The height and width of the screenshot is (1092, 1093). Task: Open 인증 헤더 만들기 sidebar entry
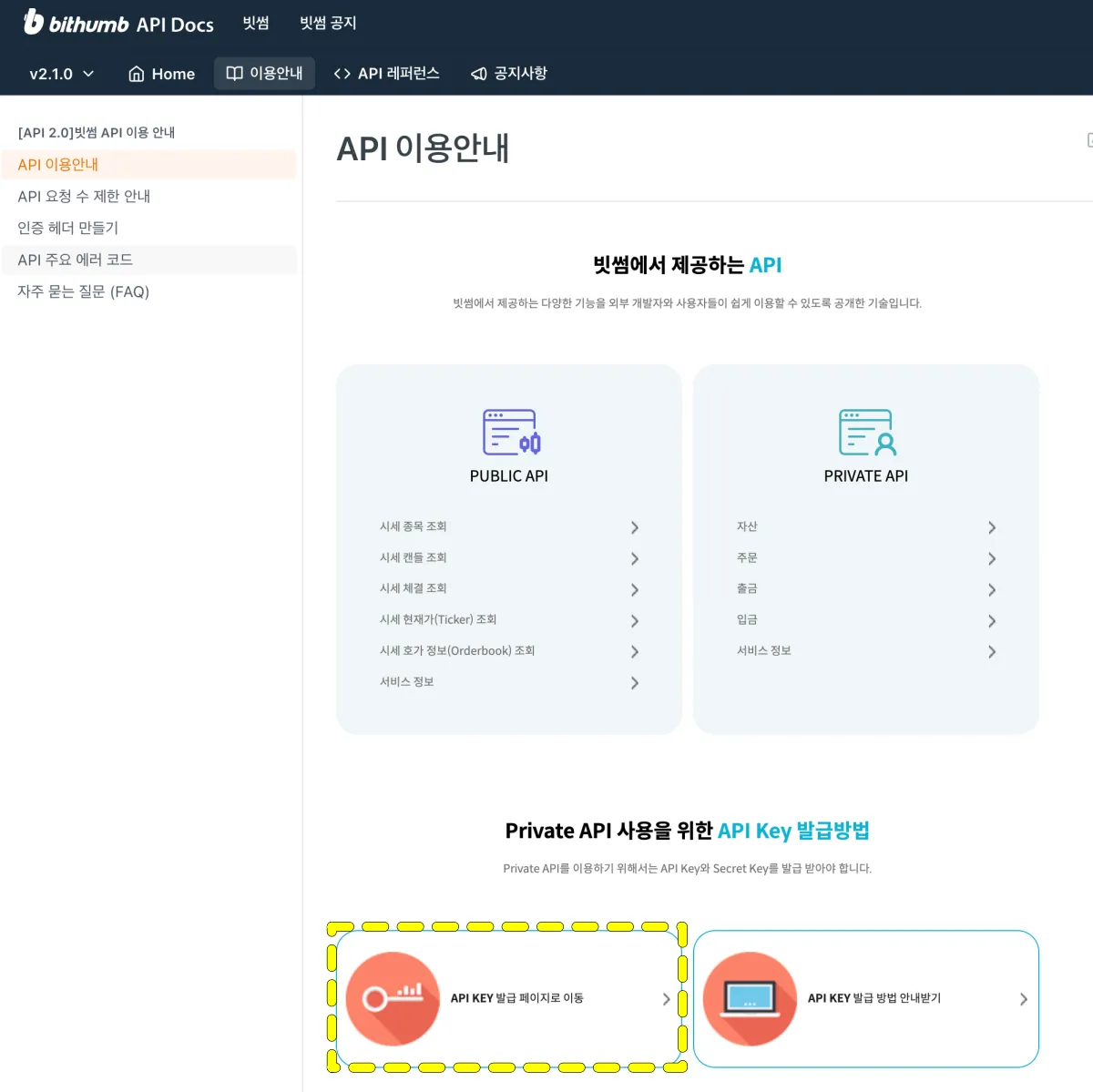pos(67,228)
